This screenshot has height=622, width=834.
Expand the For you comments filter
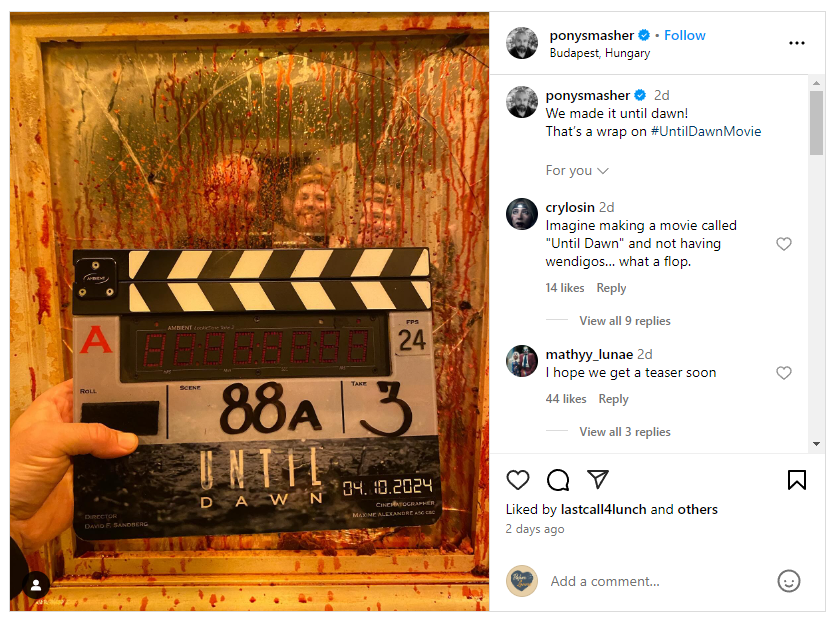coord(577,170)
